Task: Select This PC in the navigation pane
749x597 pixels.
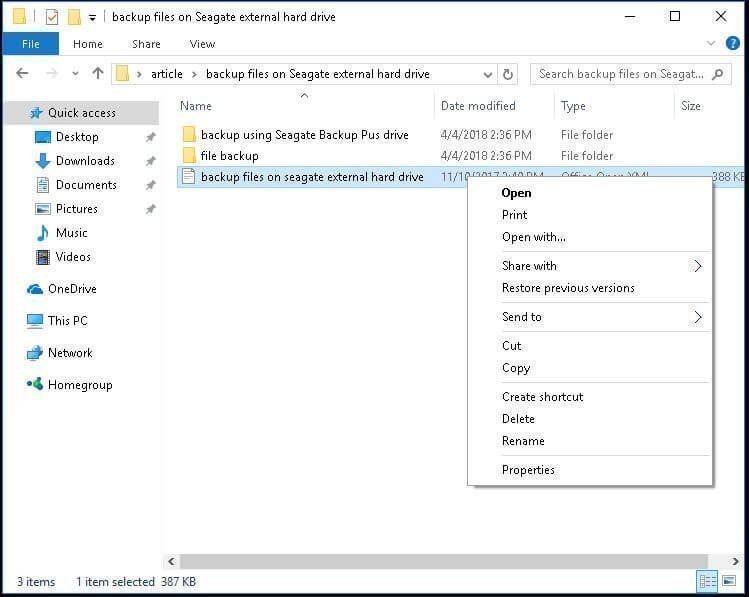Action: coord(67,321)
